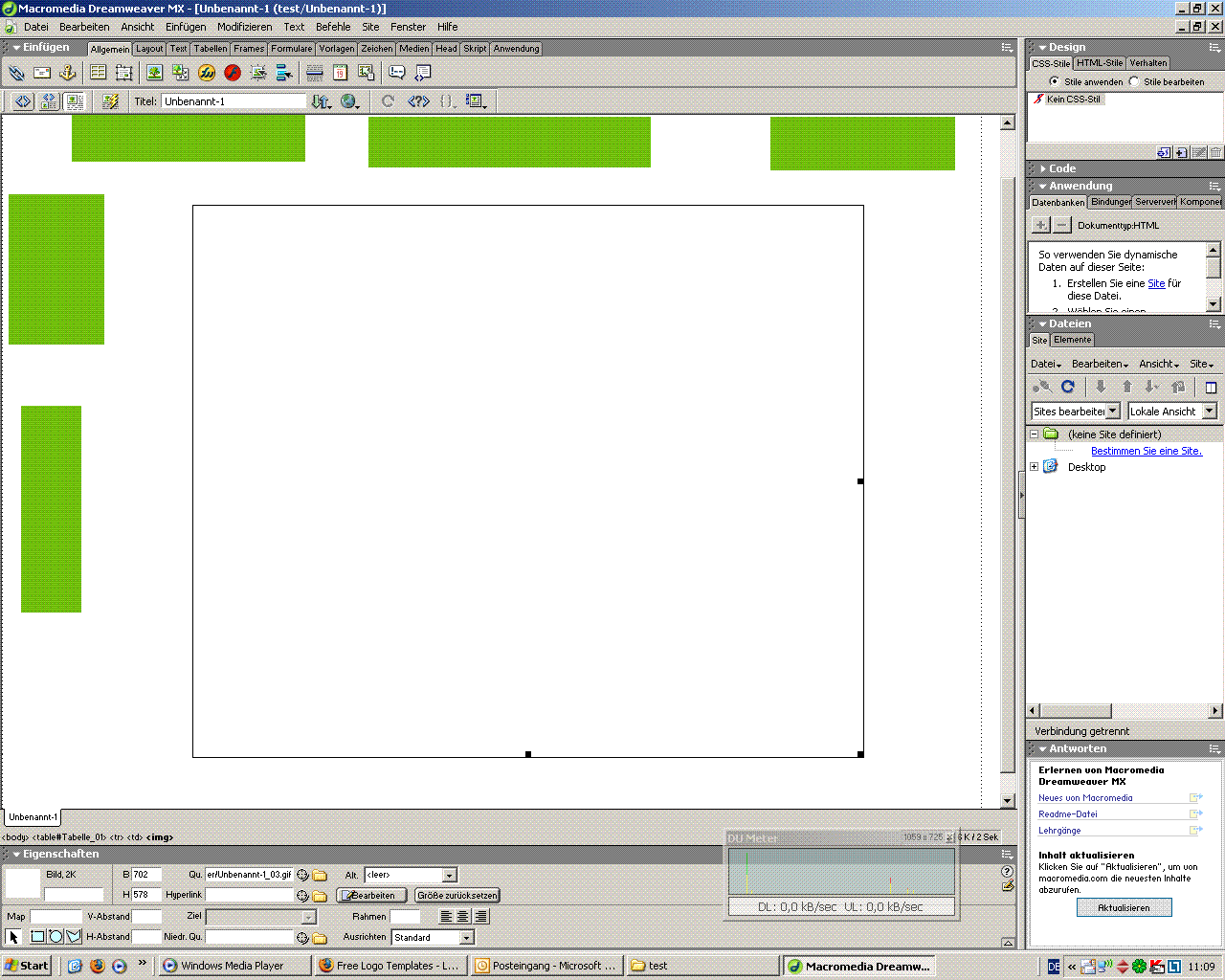Insert a navigation bar
This screenshot has width=1225, height=980.
point(284,73)
